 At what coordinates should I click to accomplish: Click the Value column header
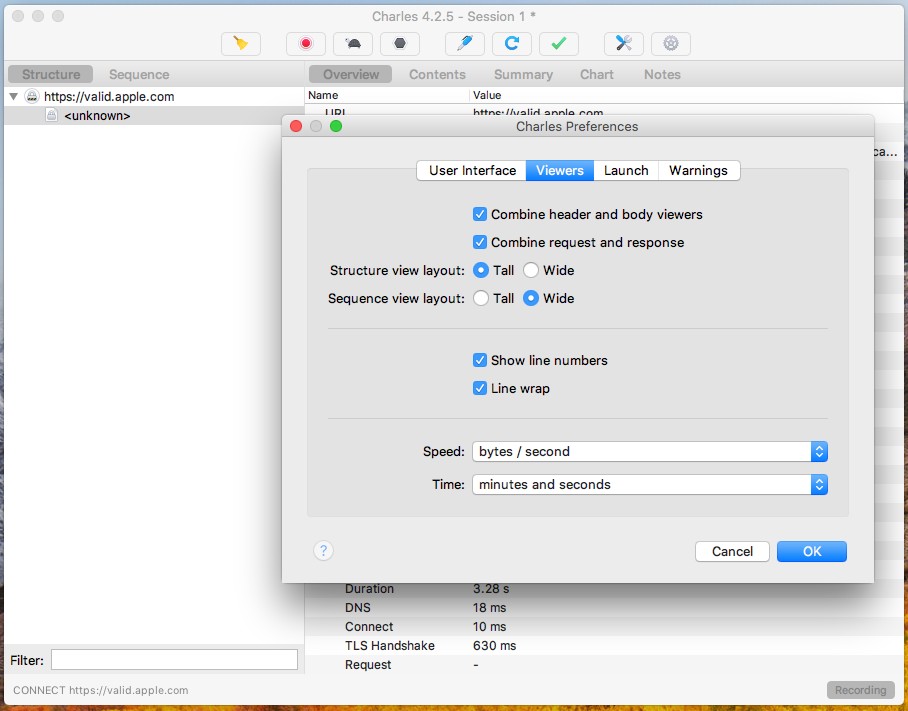point(688,95)
